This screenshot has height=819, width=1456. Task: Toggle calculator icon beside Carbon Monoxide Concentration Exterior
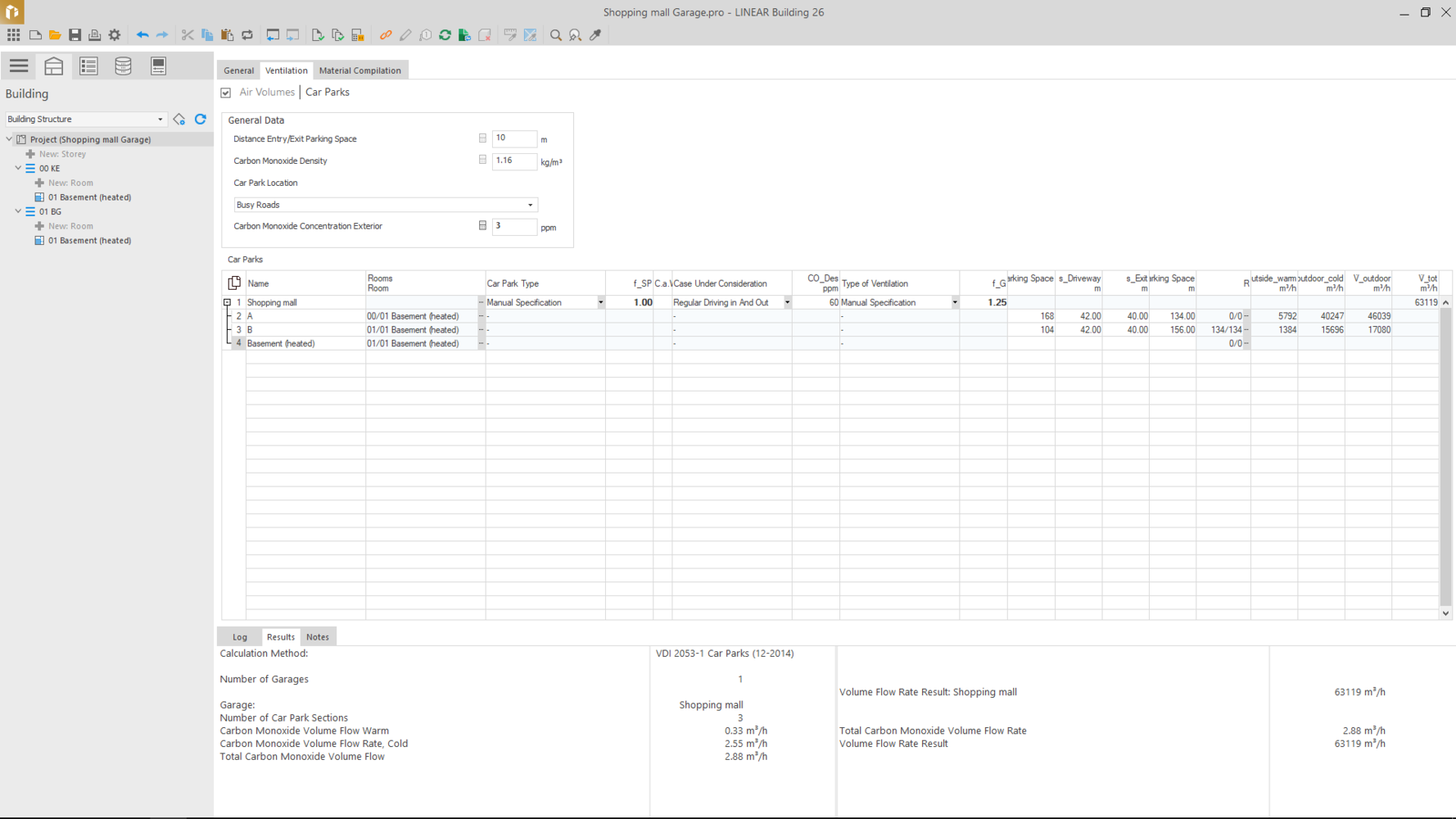(482, 226)
